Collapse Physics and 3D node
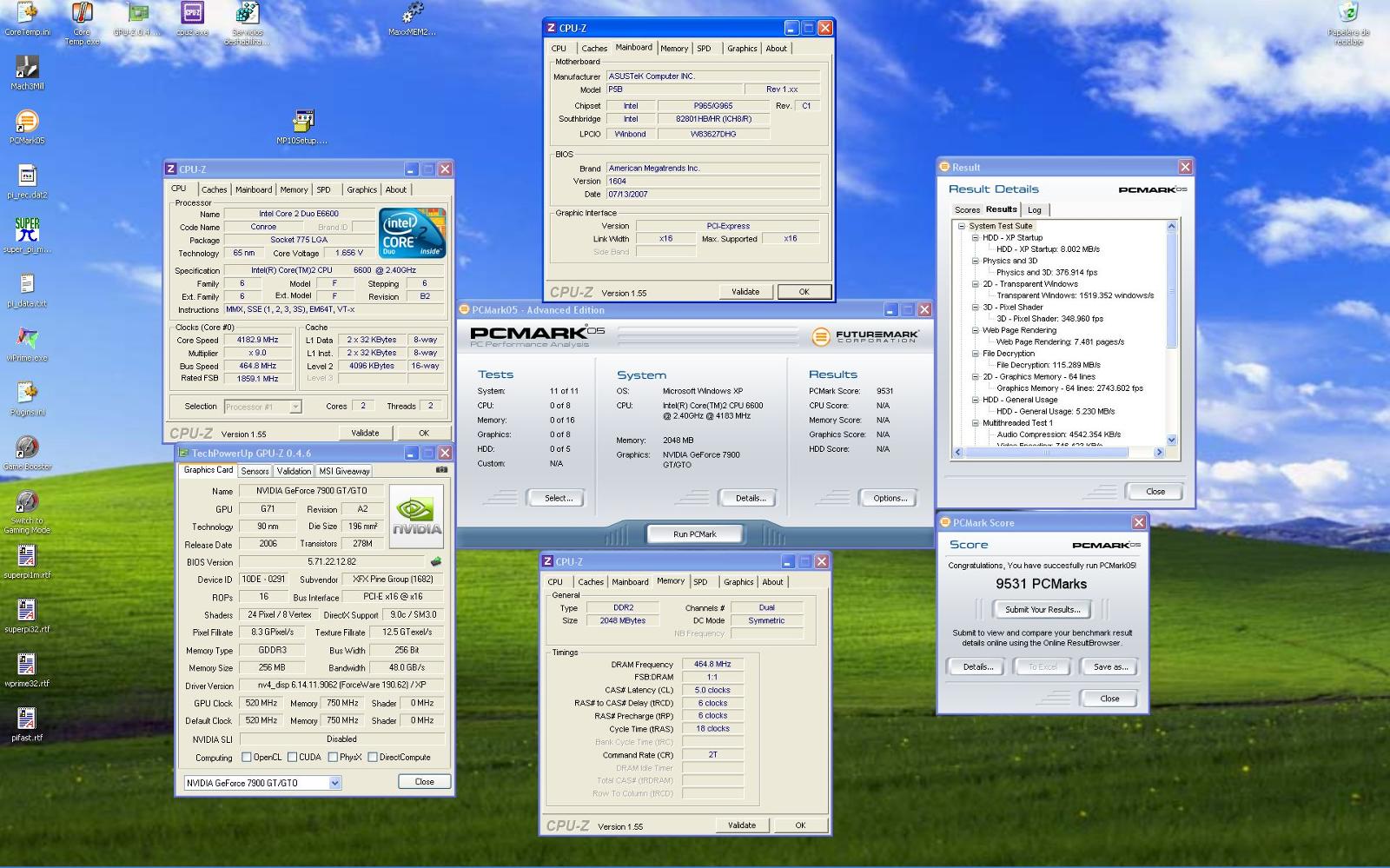Screen dimensions: 1390x868 (976, 261)
